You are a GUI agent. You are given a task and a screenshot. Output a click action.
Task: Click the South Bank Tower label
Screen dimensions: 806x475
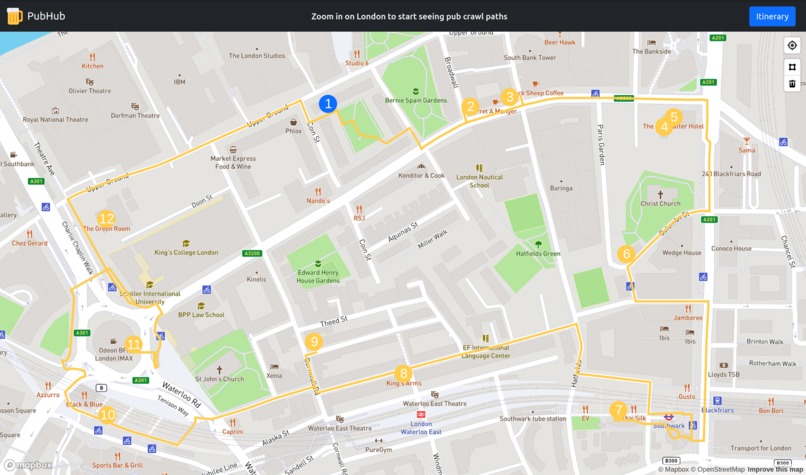(x=530, y=58)
